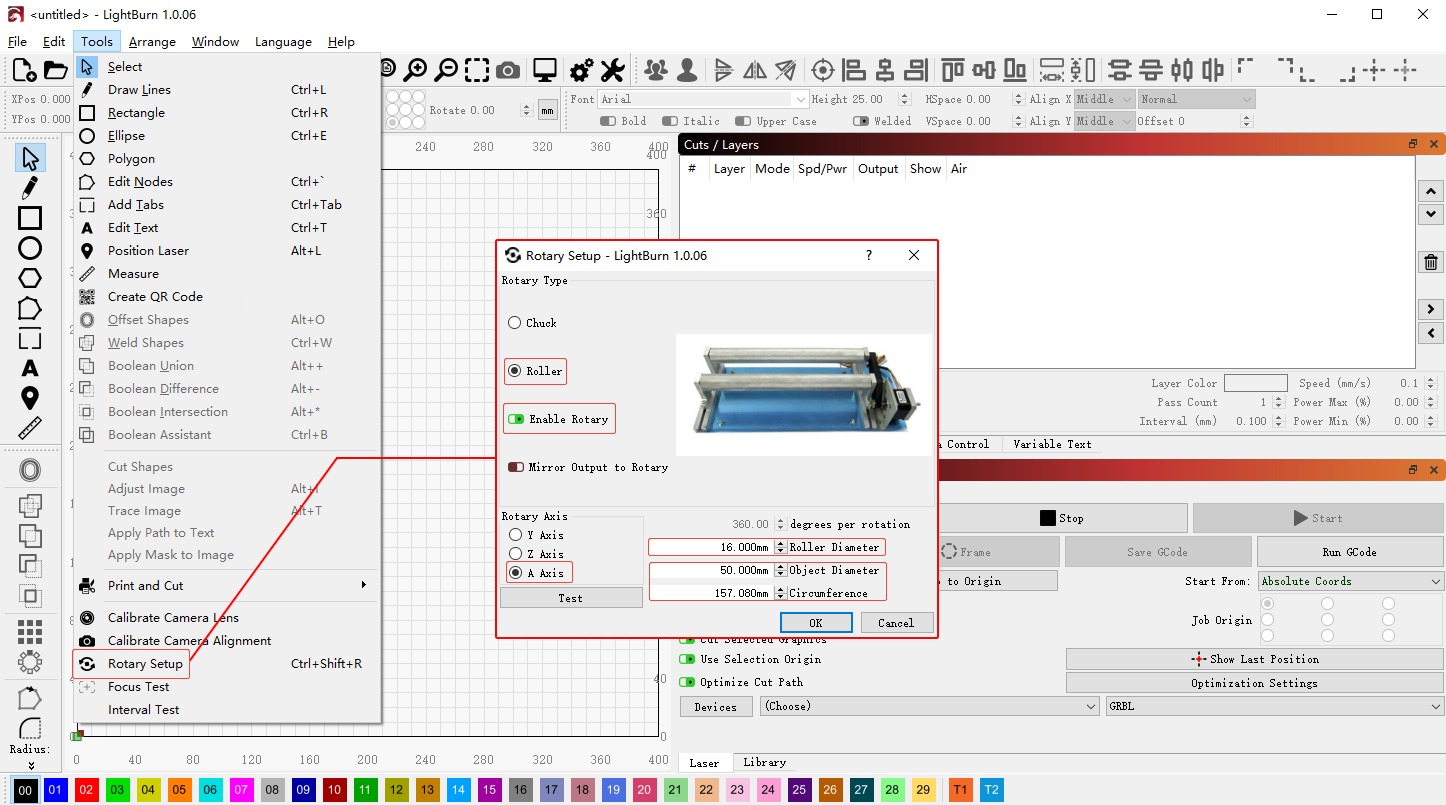Open file using the folder icon

click(x=56, y=69)
